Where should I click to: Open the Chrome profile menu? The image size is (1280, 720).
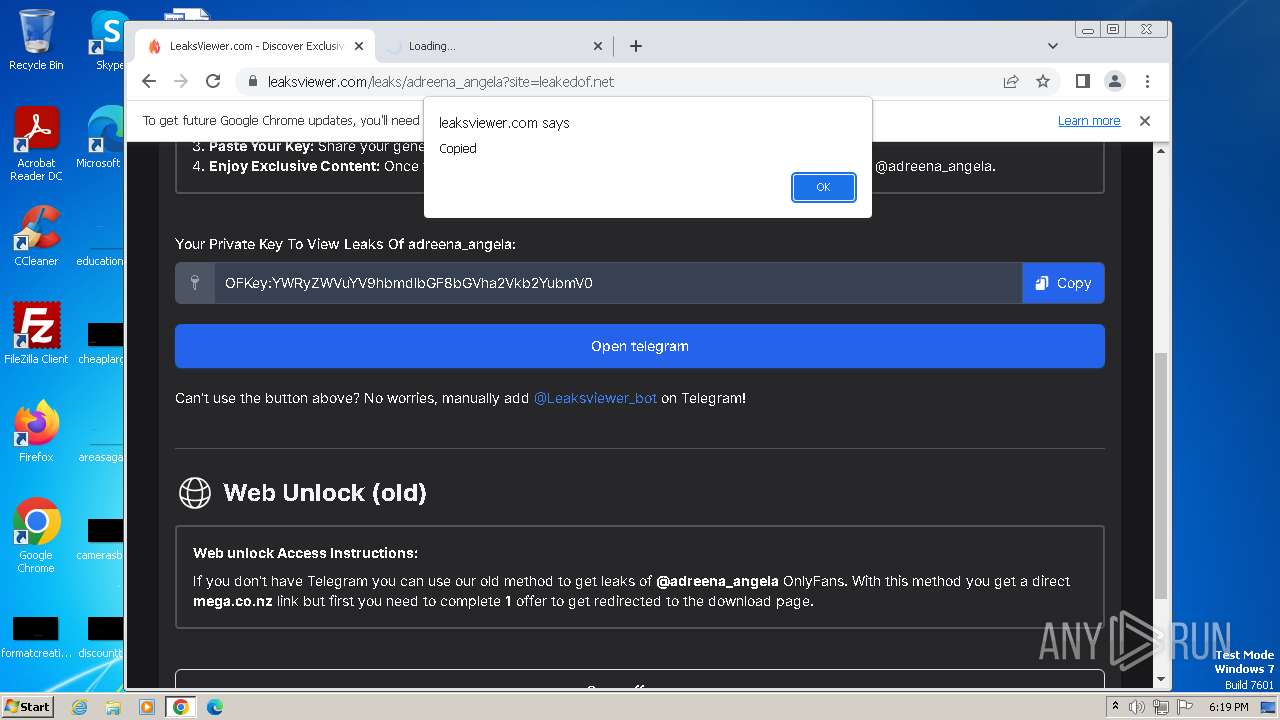[x=1114, y=81]
